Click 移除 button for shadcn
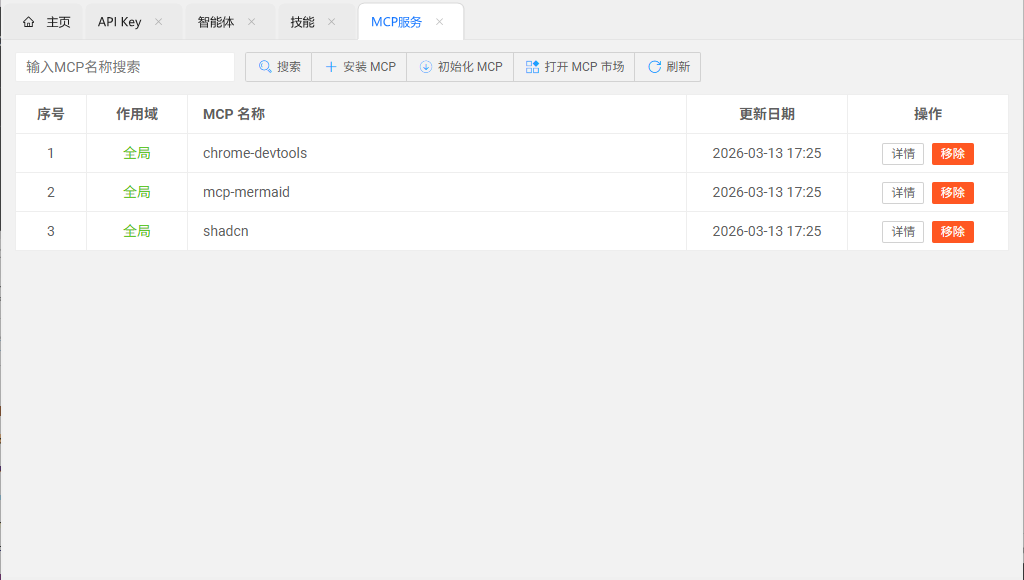The image size is (1024, 580). [x=952, y=232]
